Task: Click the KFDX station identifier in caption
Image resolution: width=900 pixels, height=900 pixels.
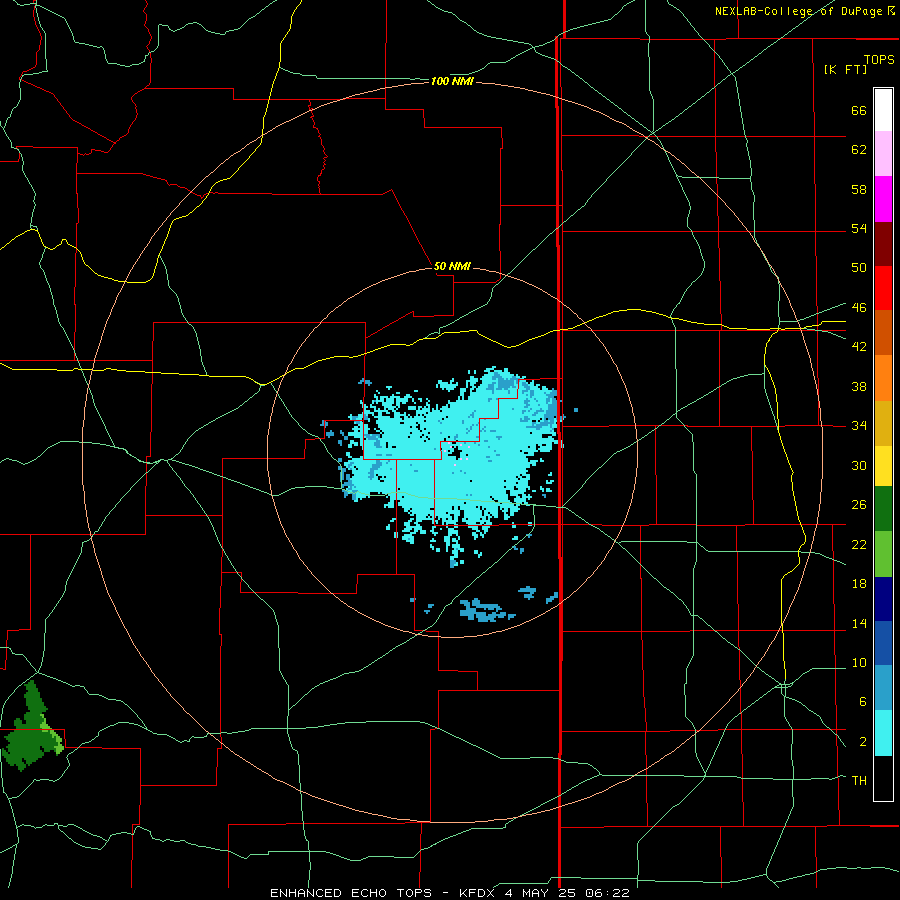Action: (x=476, y=893)
